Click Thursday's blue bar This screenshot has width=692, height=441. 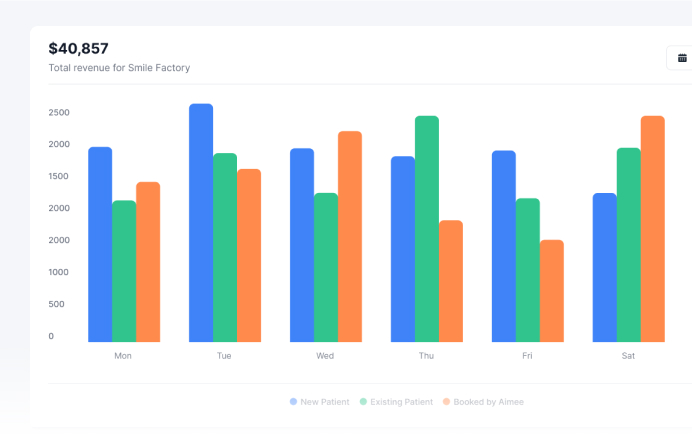(403, 249)
